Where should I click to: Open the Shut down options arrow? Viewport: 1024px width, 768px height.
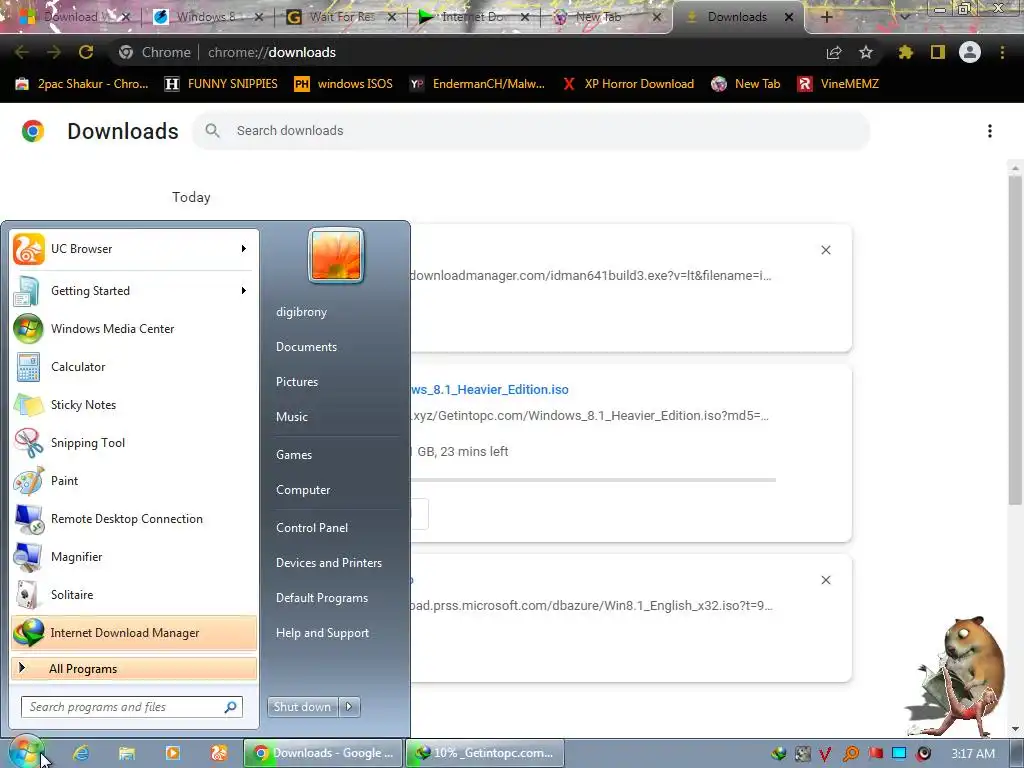pyautogui.click(x=349, y=707)
